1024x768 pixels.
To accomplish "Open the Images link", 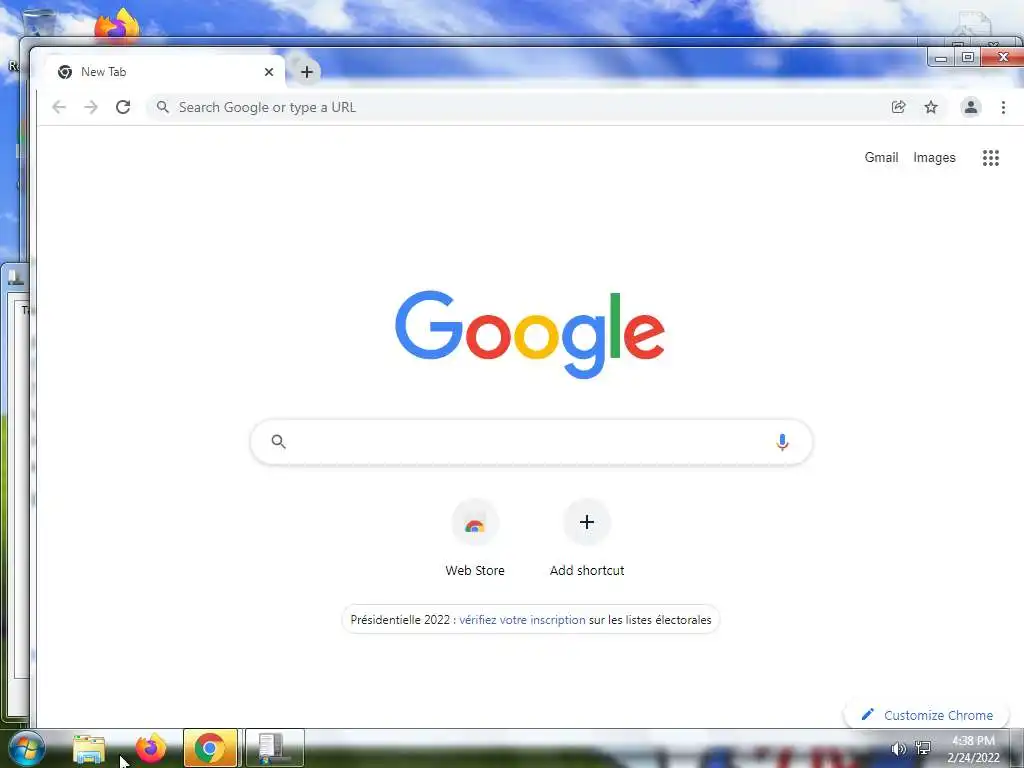I will tap(934, 157).
